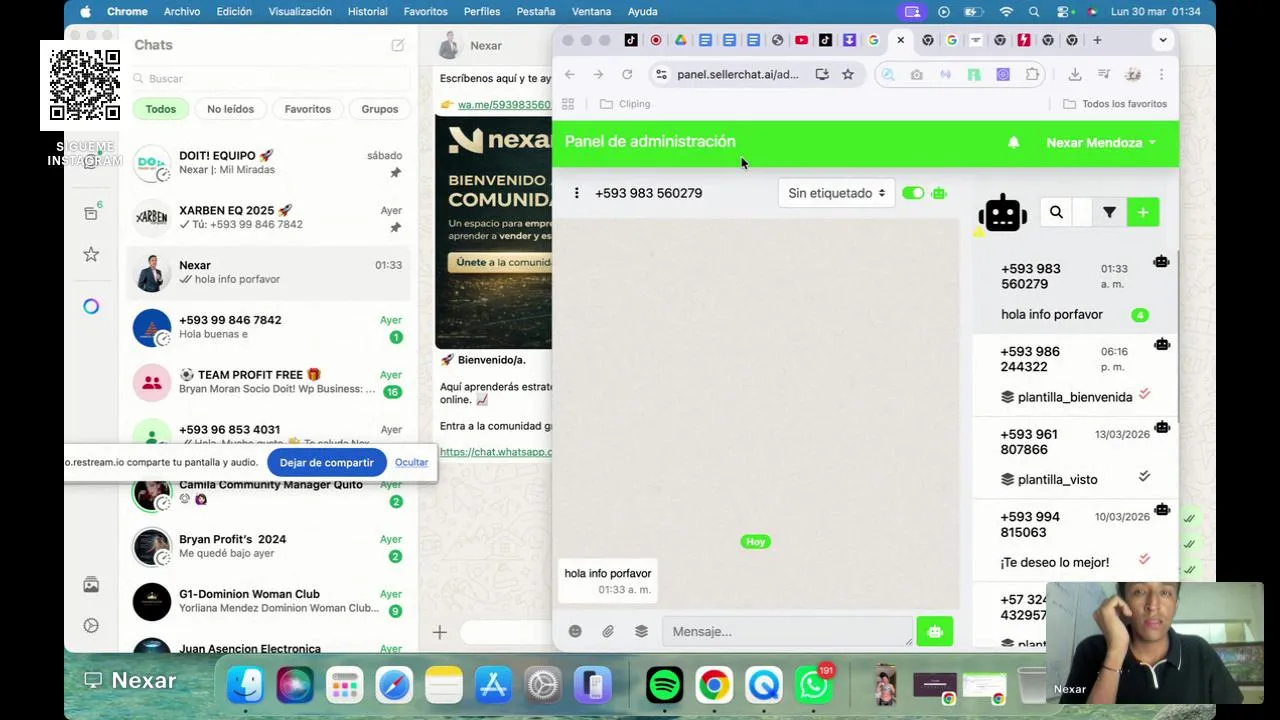Switch to the Google Drive tab in Chrome
This screenshot has width=1280, height=720.
(681, 40)
